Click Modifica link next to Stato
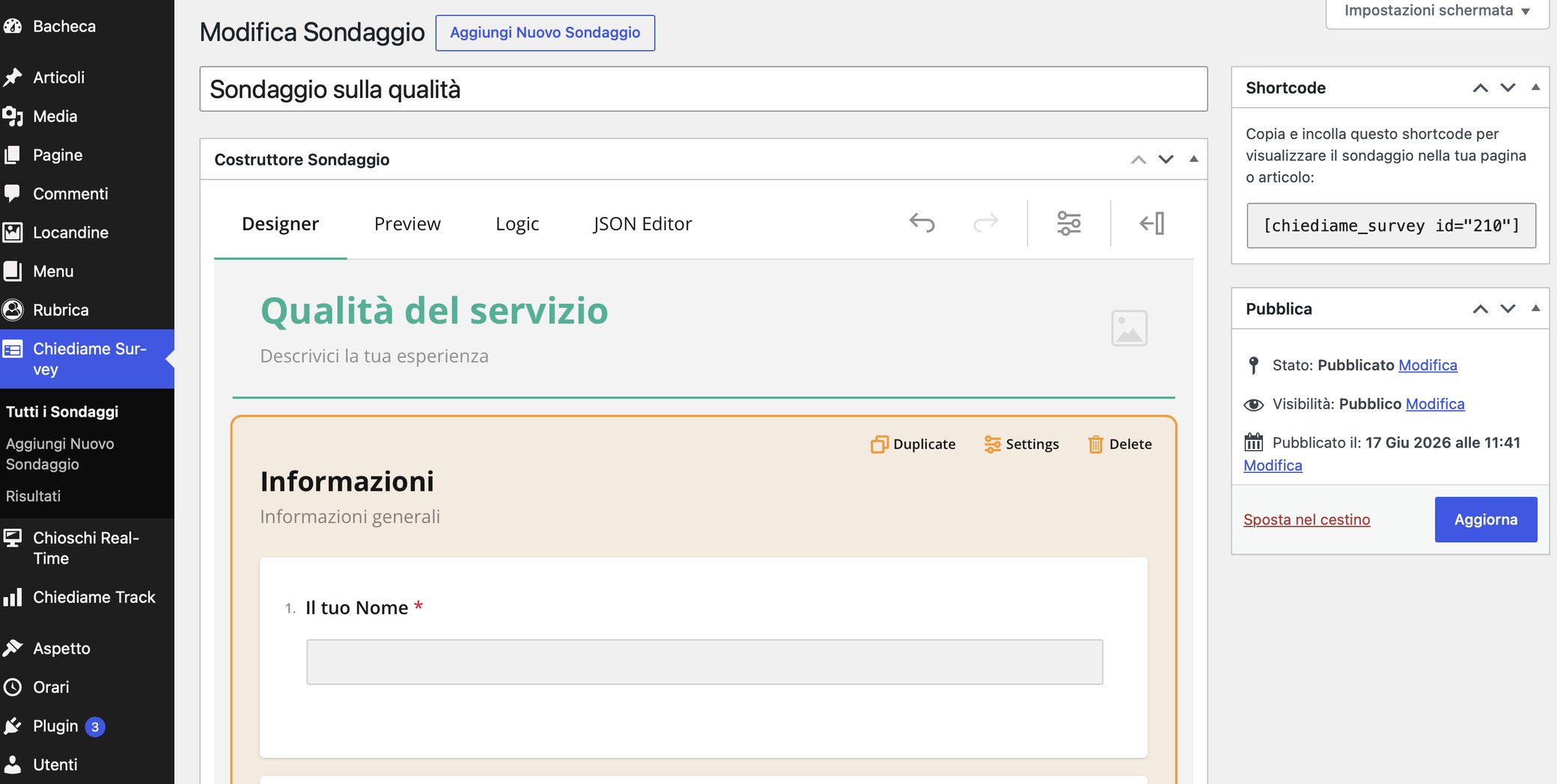1557x784 pixels. tap(1427, 365)
